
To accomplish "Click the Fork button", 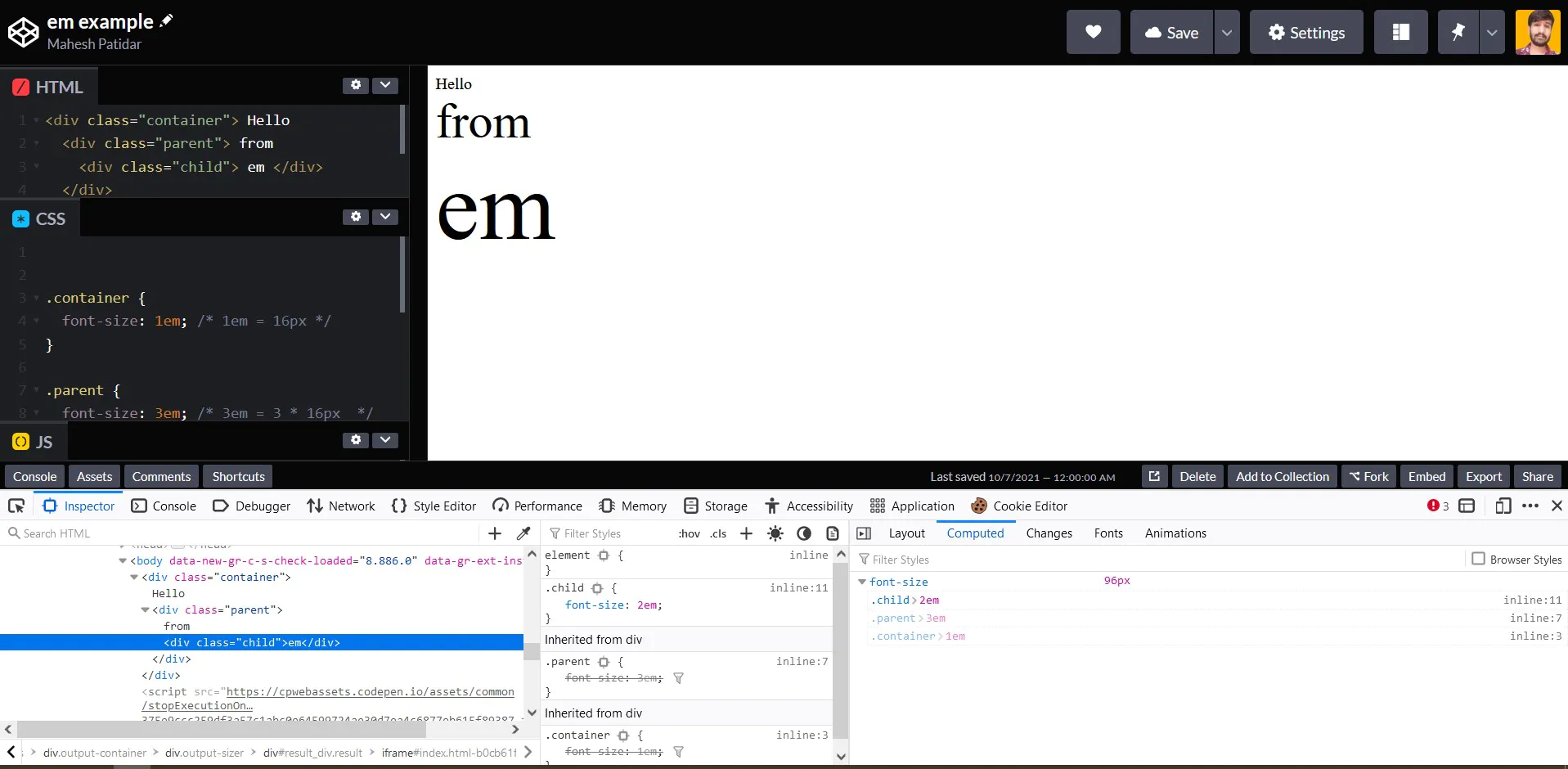I will click(x=1368, y=477).
